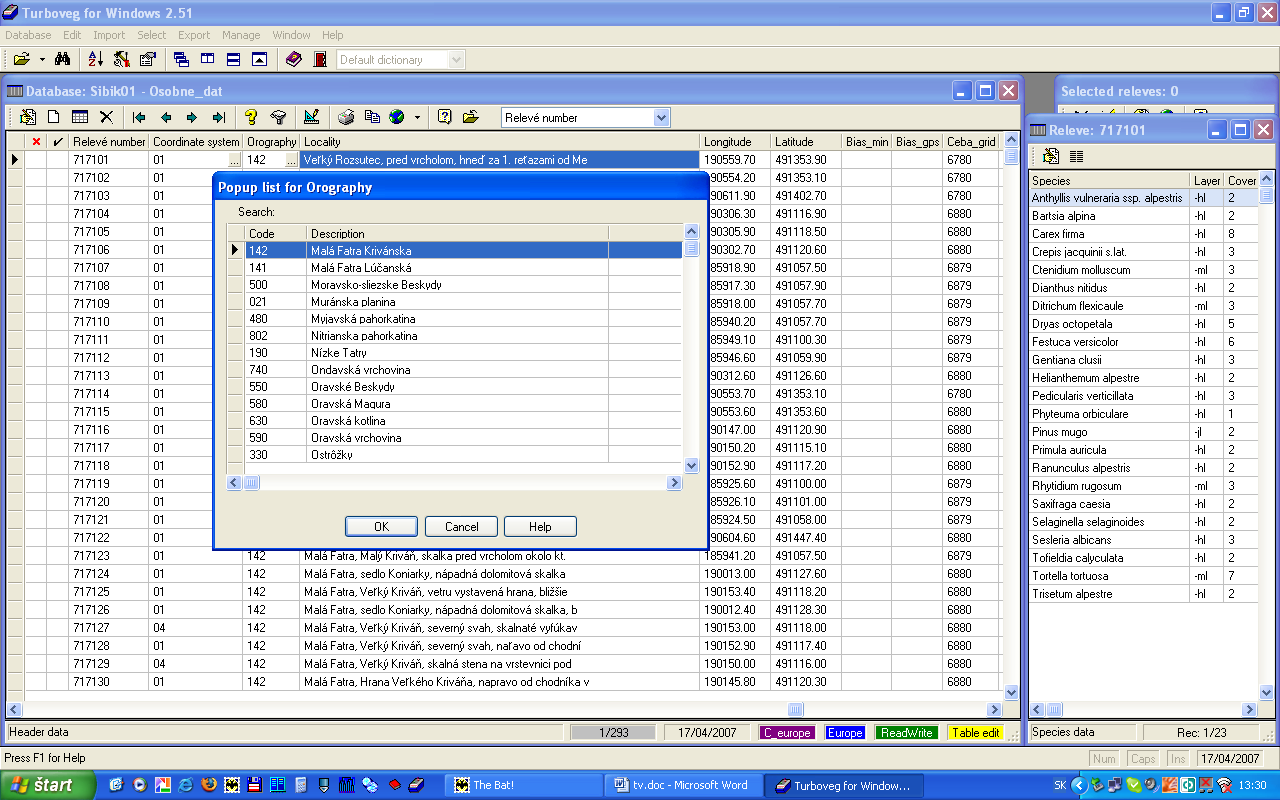Click the globe map icon
Screen dimensions: 1280x800
(397, 117)
